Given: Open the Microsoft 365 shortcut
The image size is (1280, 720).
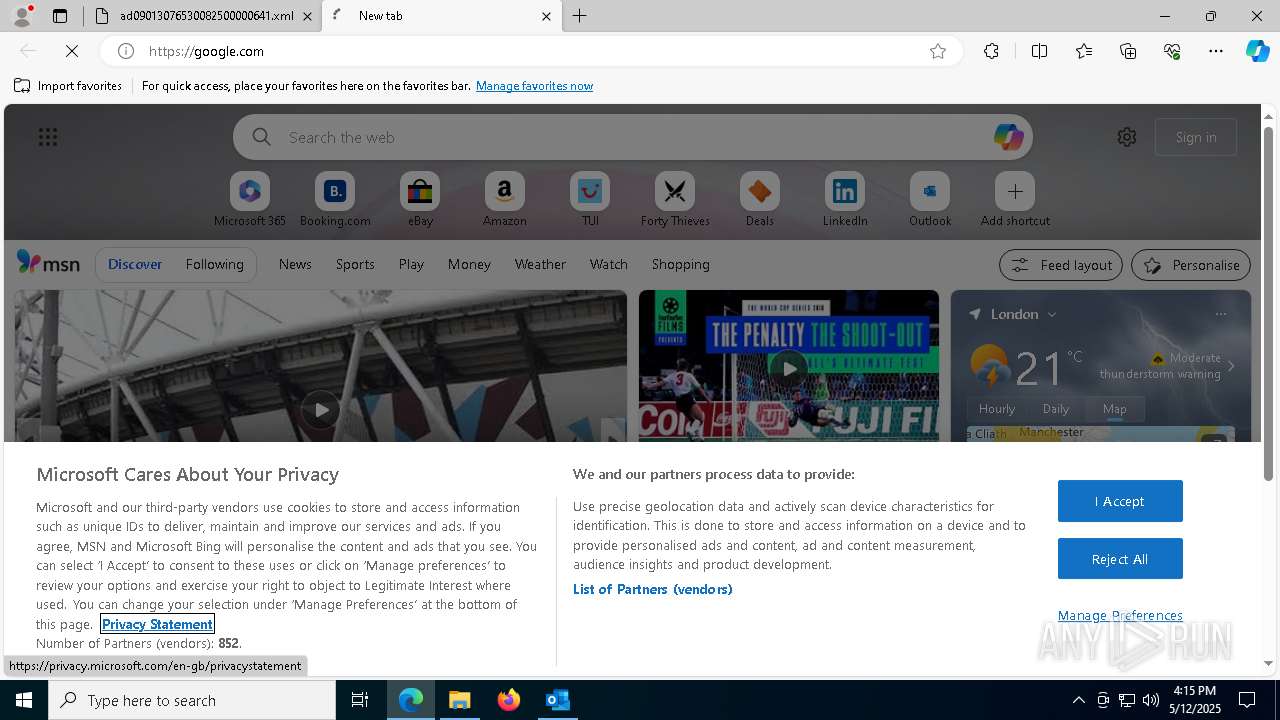Looking at the screenshot, I should 250,199.
